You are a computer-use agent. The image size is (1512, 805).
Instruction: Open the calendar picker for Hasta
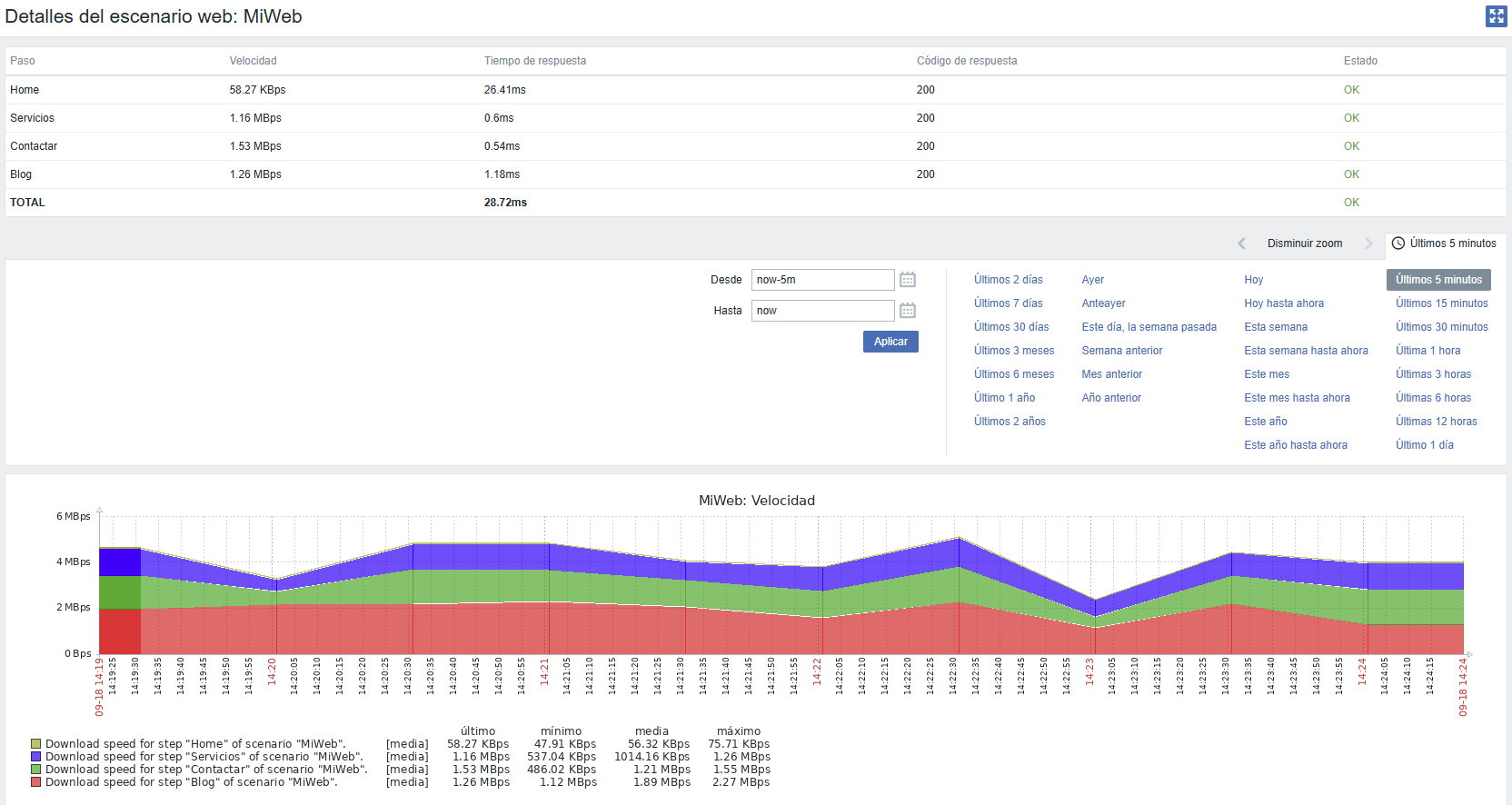click(x=907, y=311)
